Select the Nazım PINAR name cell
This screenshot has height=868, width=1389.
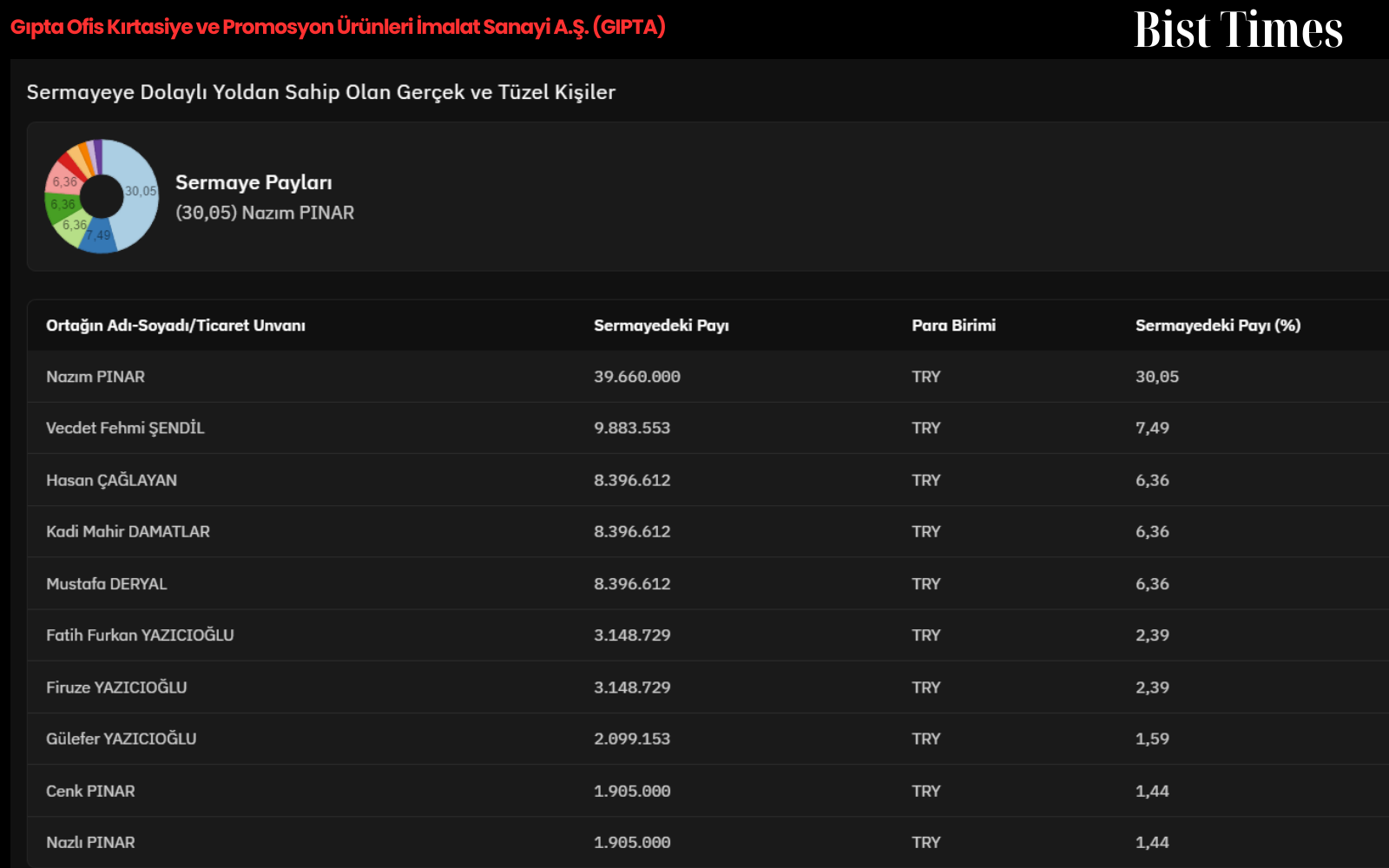coord(95,377)
